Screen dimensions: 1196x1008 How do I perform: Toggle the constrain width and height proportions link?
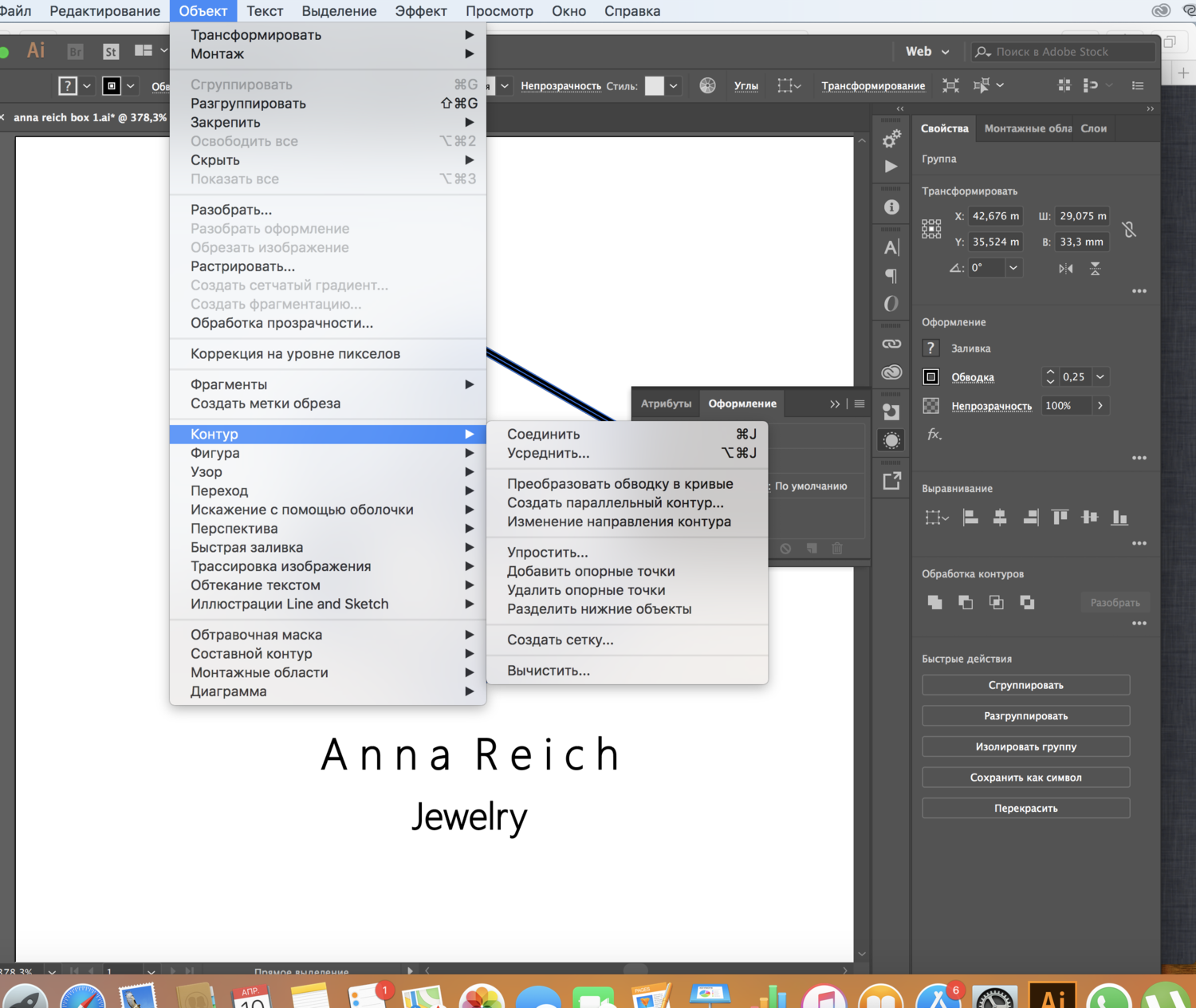(x=1129, y=230)
